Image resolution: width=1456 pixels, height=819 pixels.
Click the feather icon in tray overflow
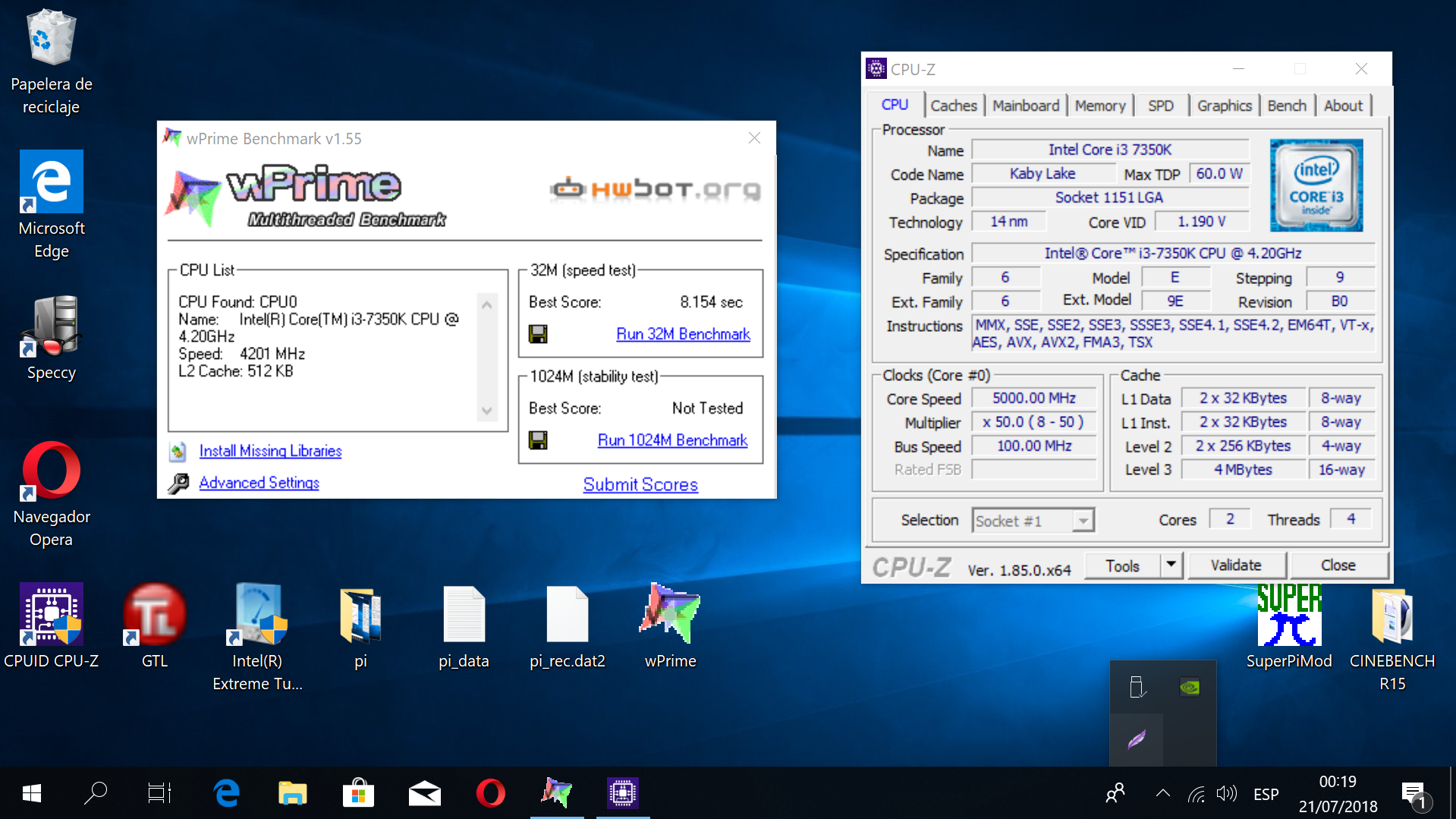(x=1137, y=739)
